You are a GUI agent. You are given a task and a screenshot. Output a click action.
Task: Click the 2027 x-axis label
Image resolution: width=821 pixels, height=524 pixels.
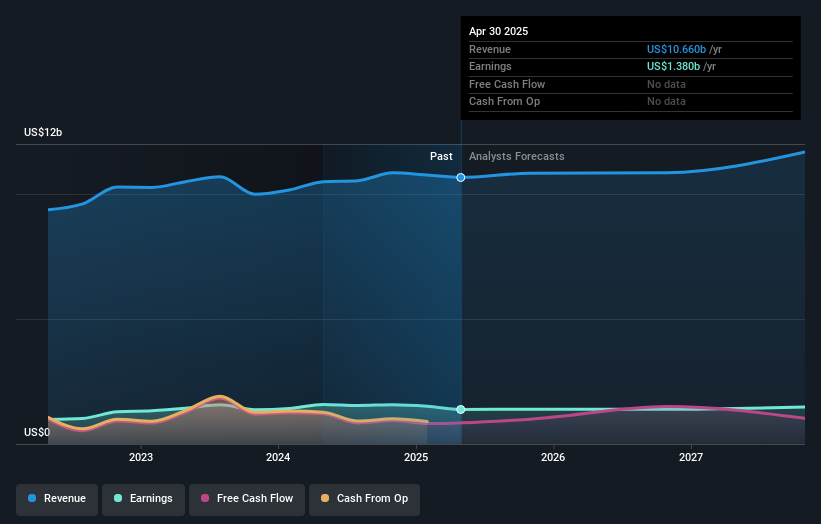tap(691, 457)
